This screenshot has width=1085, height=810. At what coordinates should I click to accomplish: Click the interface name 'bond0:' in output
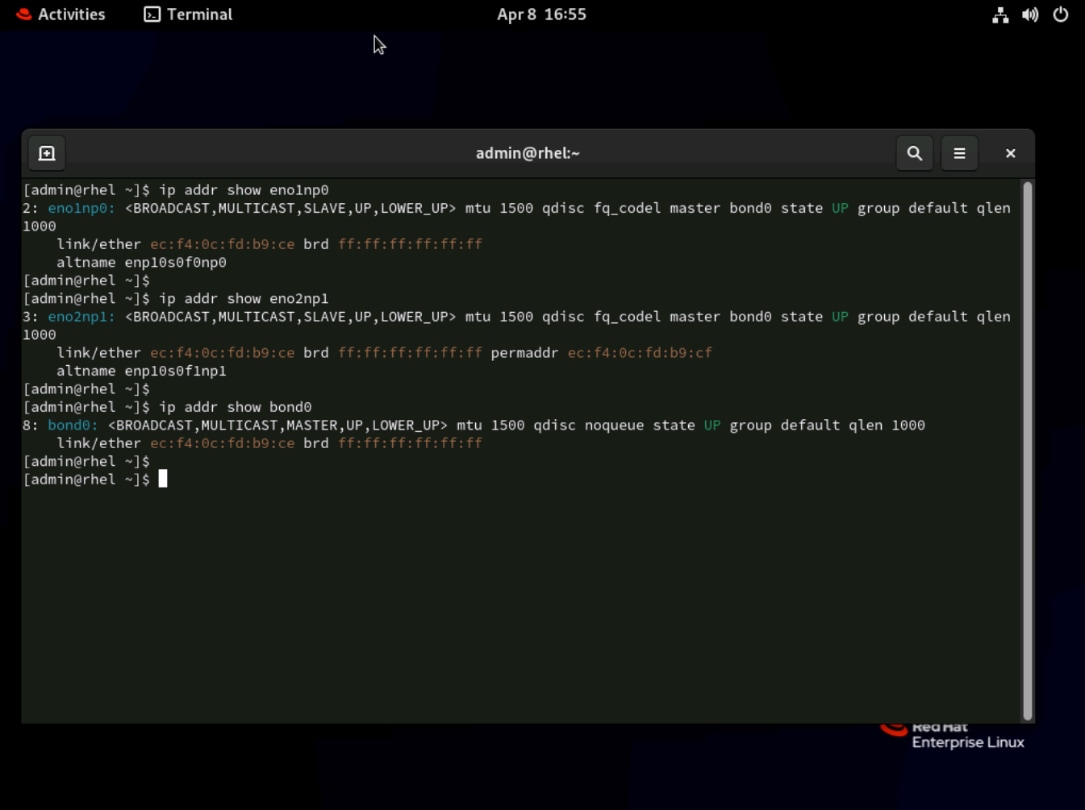(73, 425)
